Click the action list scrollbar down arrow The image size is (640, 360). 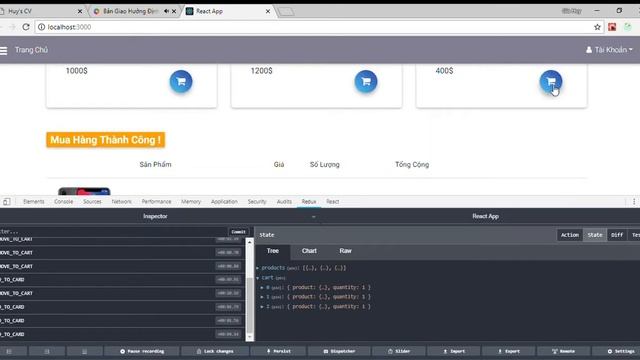(249, 338)
